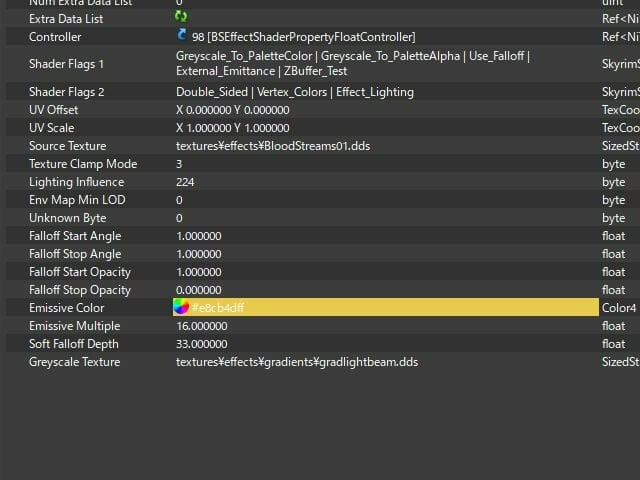Open the color wheel picker for Emissive Color

(181, 307)
